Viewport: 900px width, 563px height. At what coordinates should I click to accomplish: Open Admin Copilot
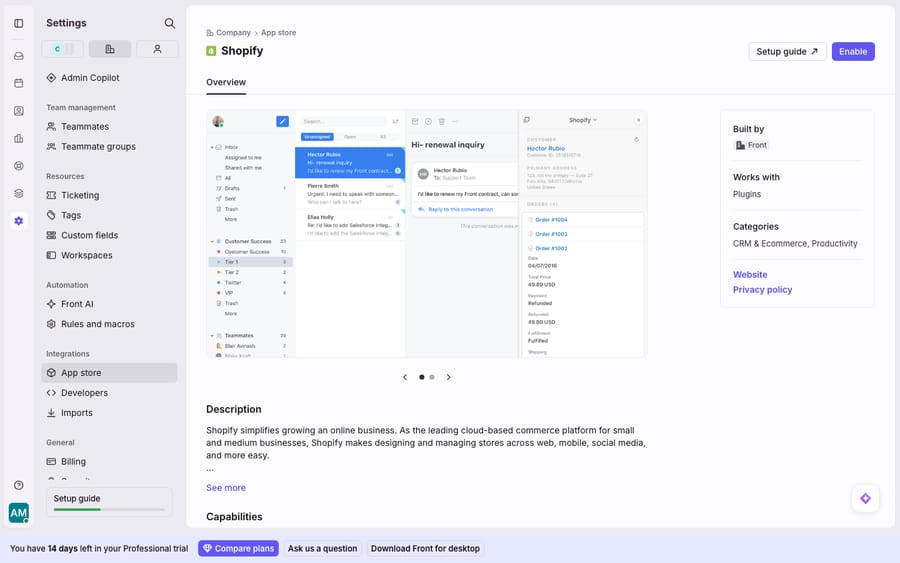[109, 77]
